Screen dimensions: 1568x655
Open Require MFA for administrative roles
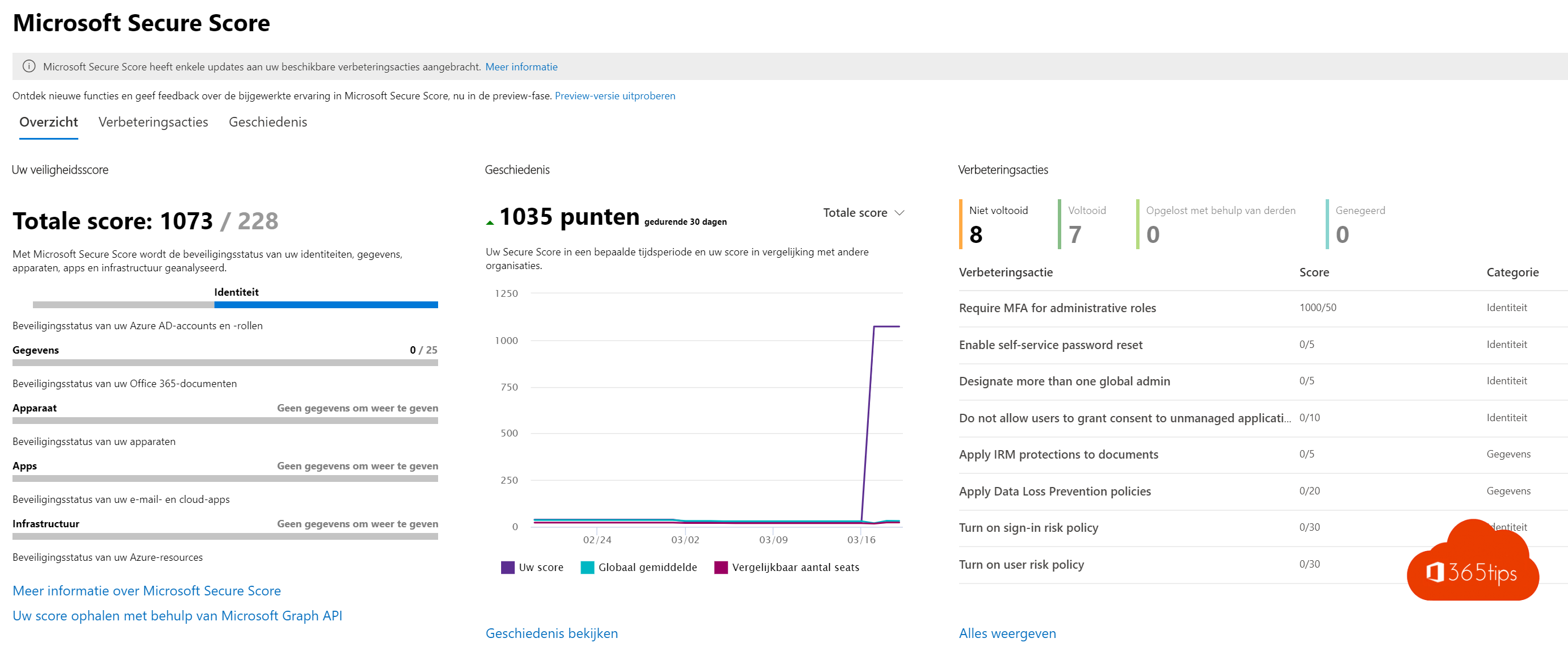click(x=1057, y=308)
